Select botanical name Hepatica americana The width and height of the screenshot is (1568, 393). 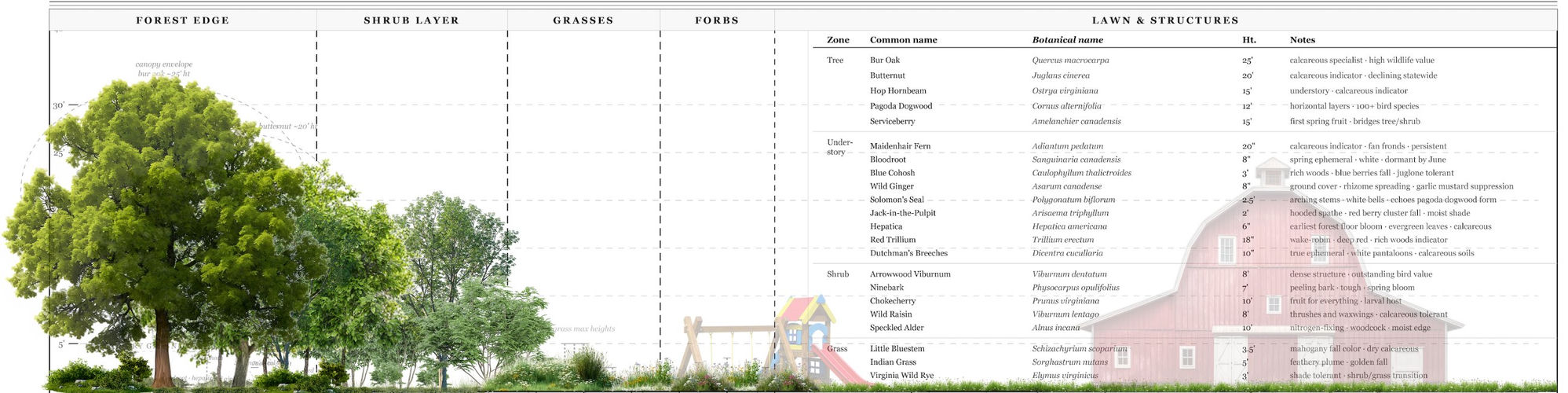(x=1069, y=226)
